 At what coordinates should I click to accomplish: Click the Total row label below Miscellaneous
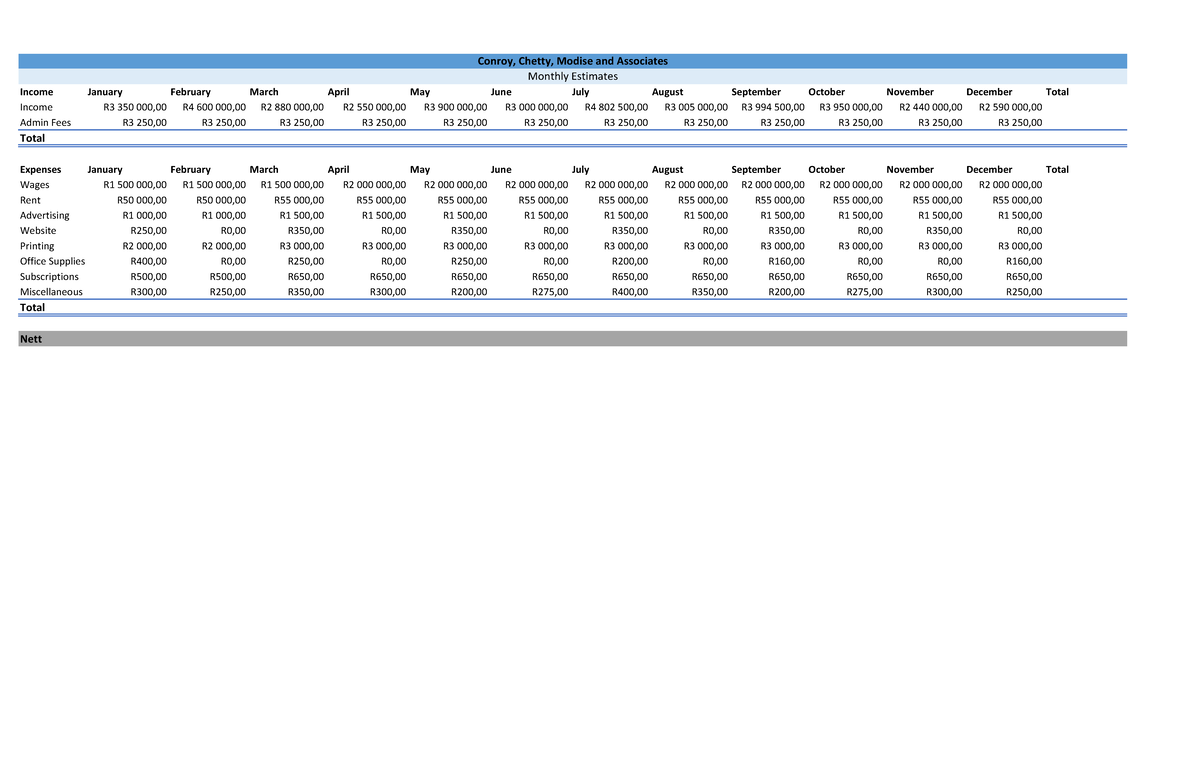coord(32,308)
